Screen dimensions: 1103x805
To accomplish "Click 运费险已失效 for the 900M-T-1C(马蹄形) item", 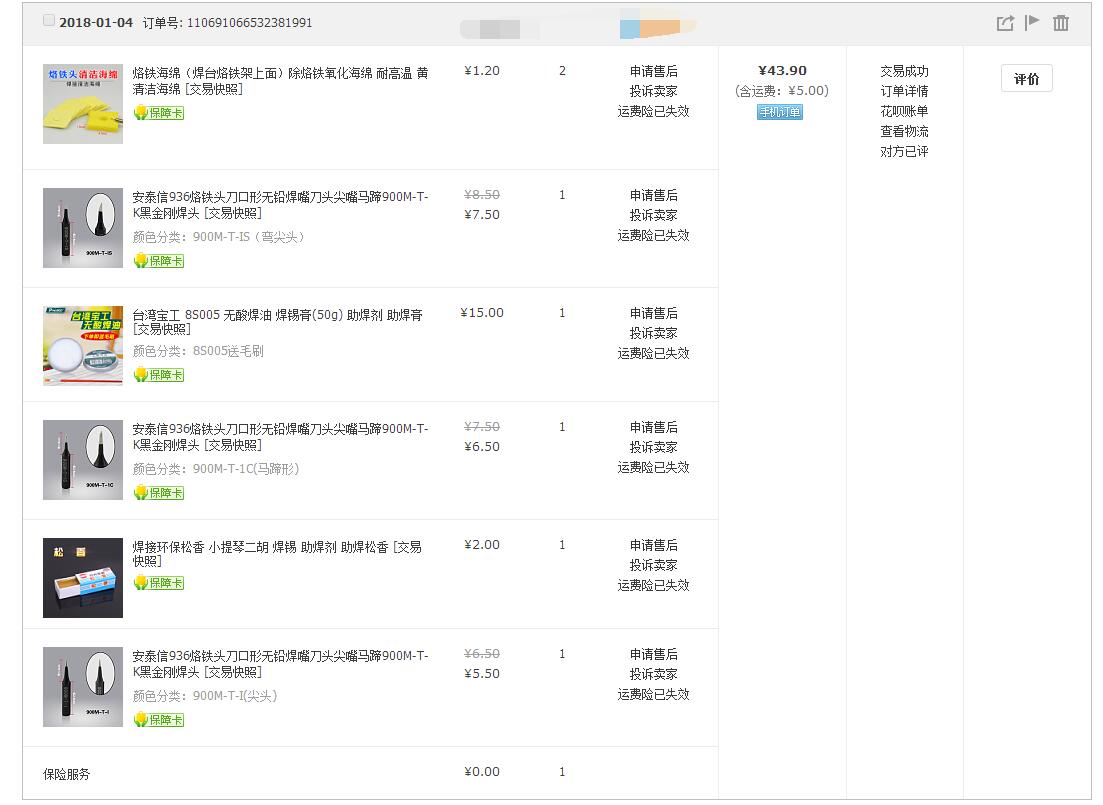I will click(x=653, y=468).
